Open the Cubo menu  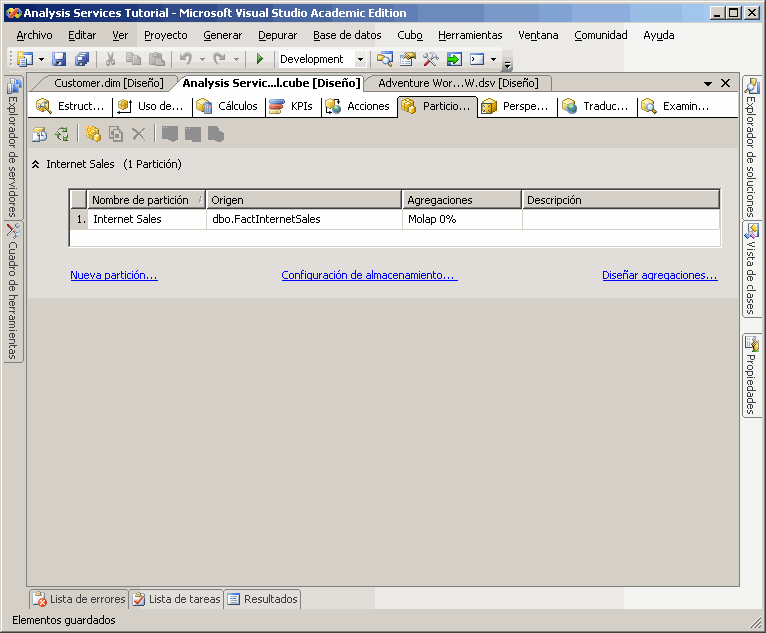point(410,35)
